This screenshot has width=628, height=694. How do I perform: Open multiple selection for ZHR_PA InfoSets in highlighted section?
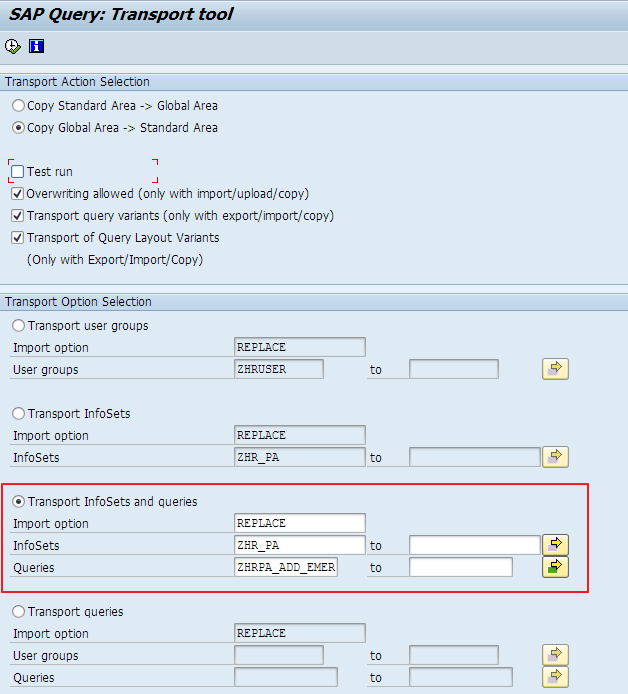click(x=555, y=545)
